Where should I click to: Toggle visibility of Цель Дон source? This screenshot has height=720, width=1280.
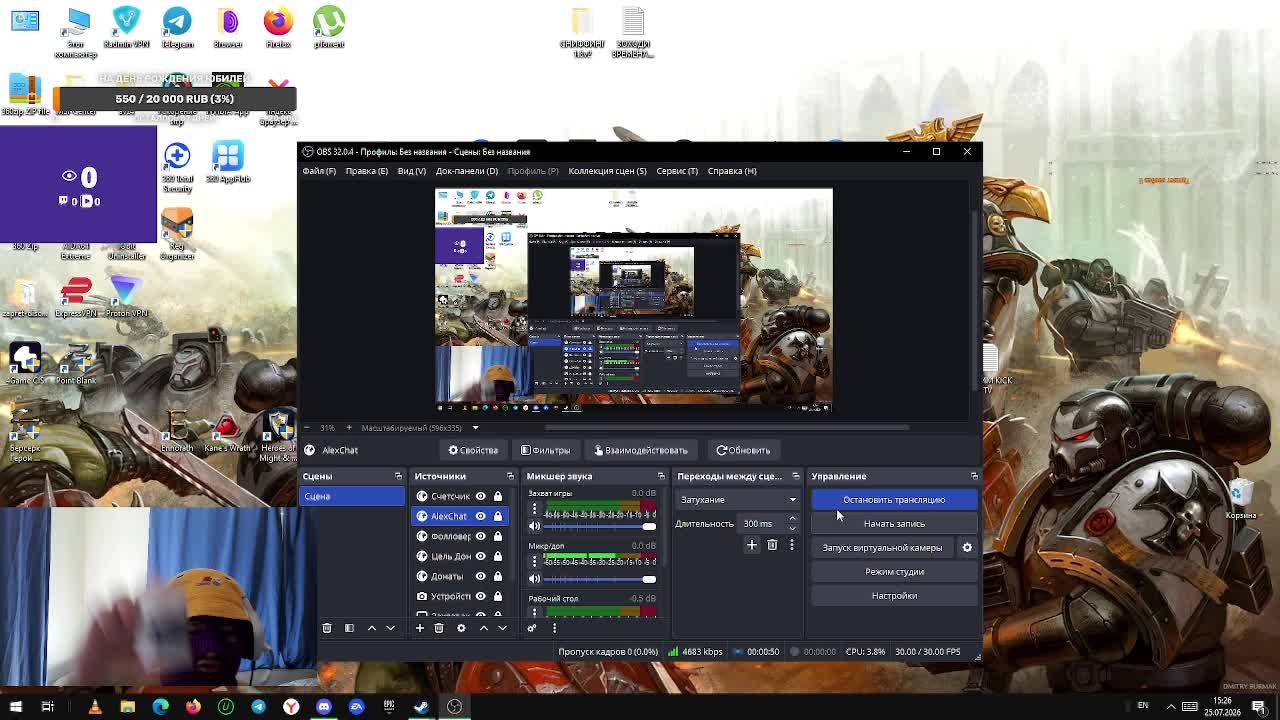[x=481, y=556]
